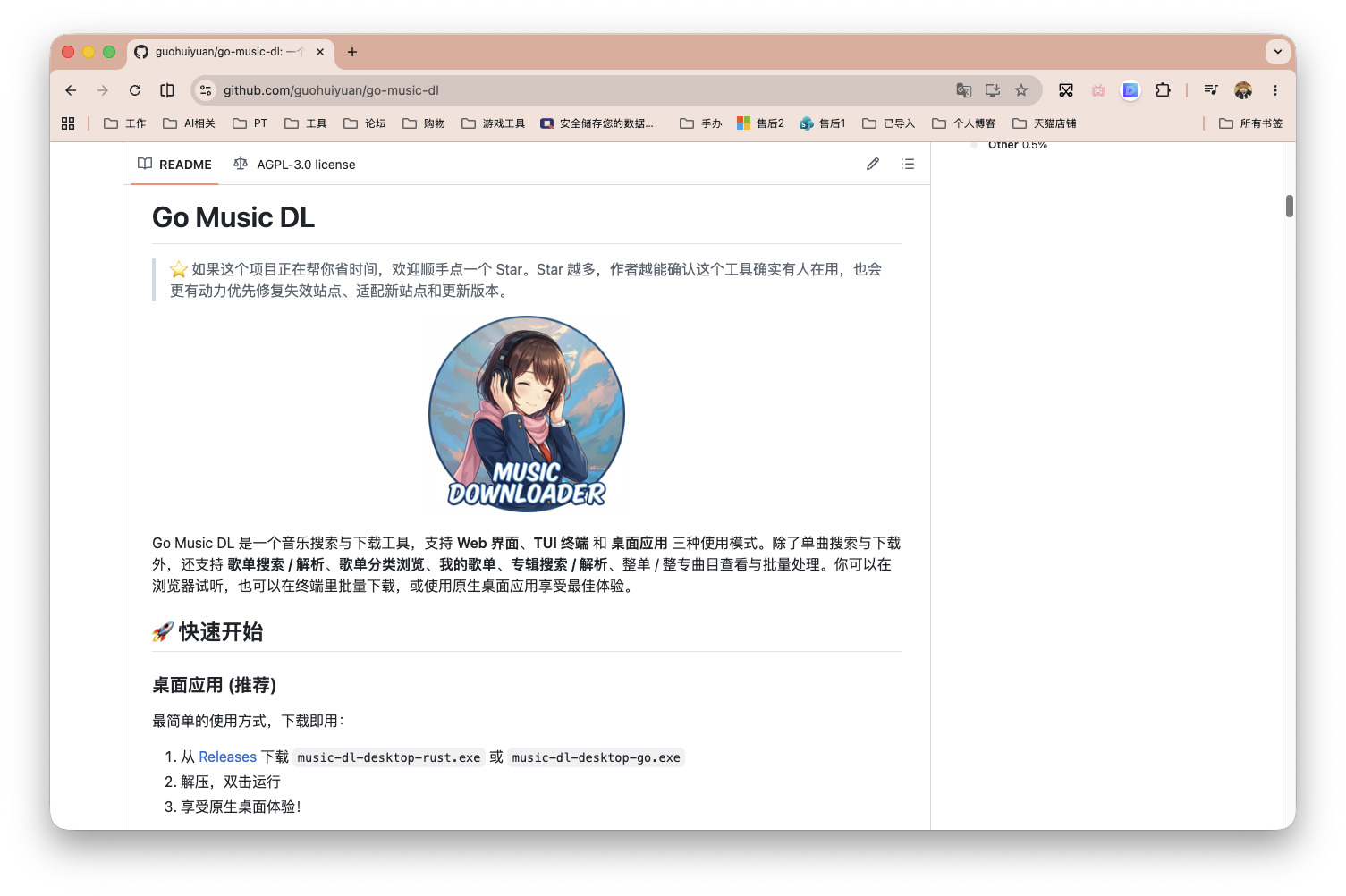
Task: Click the pink bilibili extension icon
Action: pyautogui.click(x=1098, y=90)
